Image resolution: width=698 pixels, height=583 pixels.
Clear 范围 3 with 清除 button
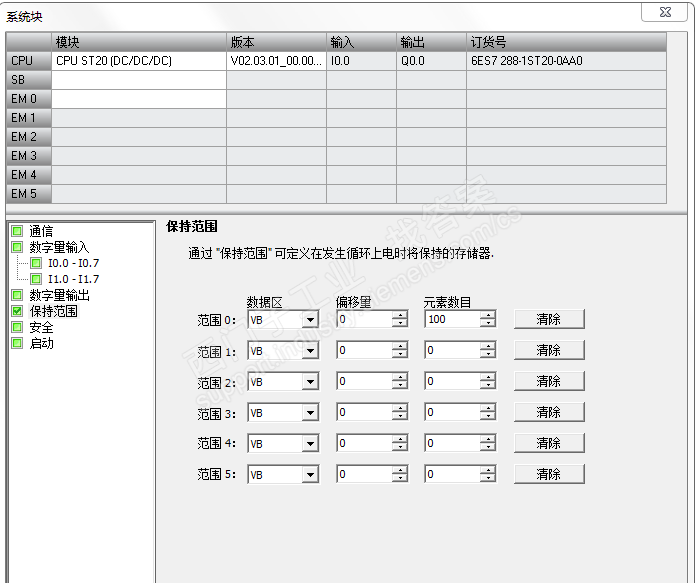tap(549, 413)
